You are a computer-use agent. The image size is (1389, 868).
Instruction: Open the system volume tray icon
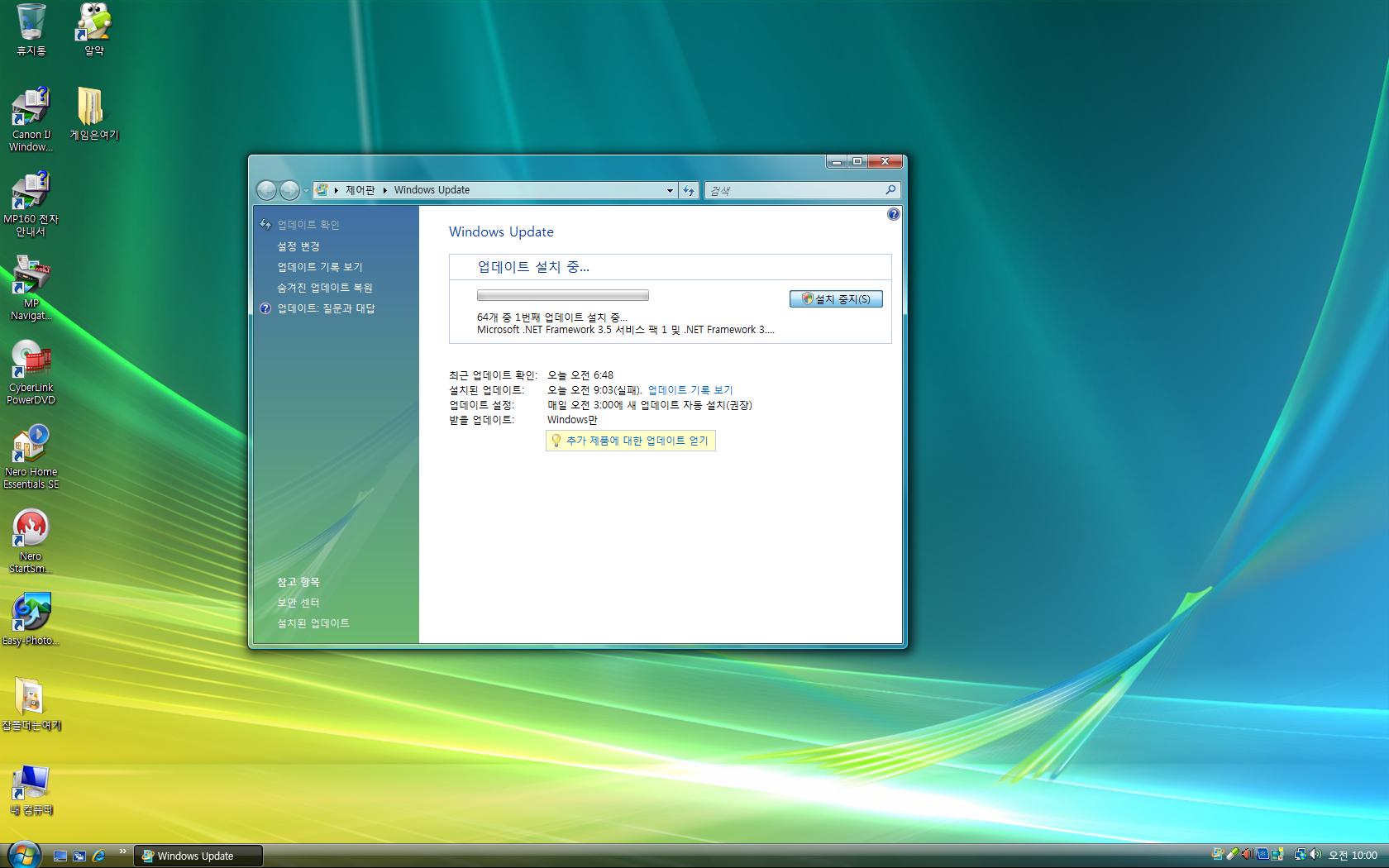(1315, 855)
